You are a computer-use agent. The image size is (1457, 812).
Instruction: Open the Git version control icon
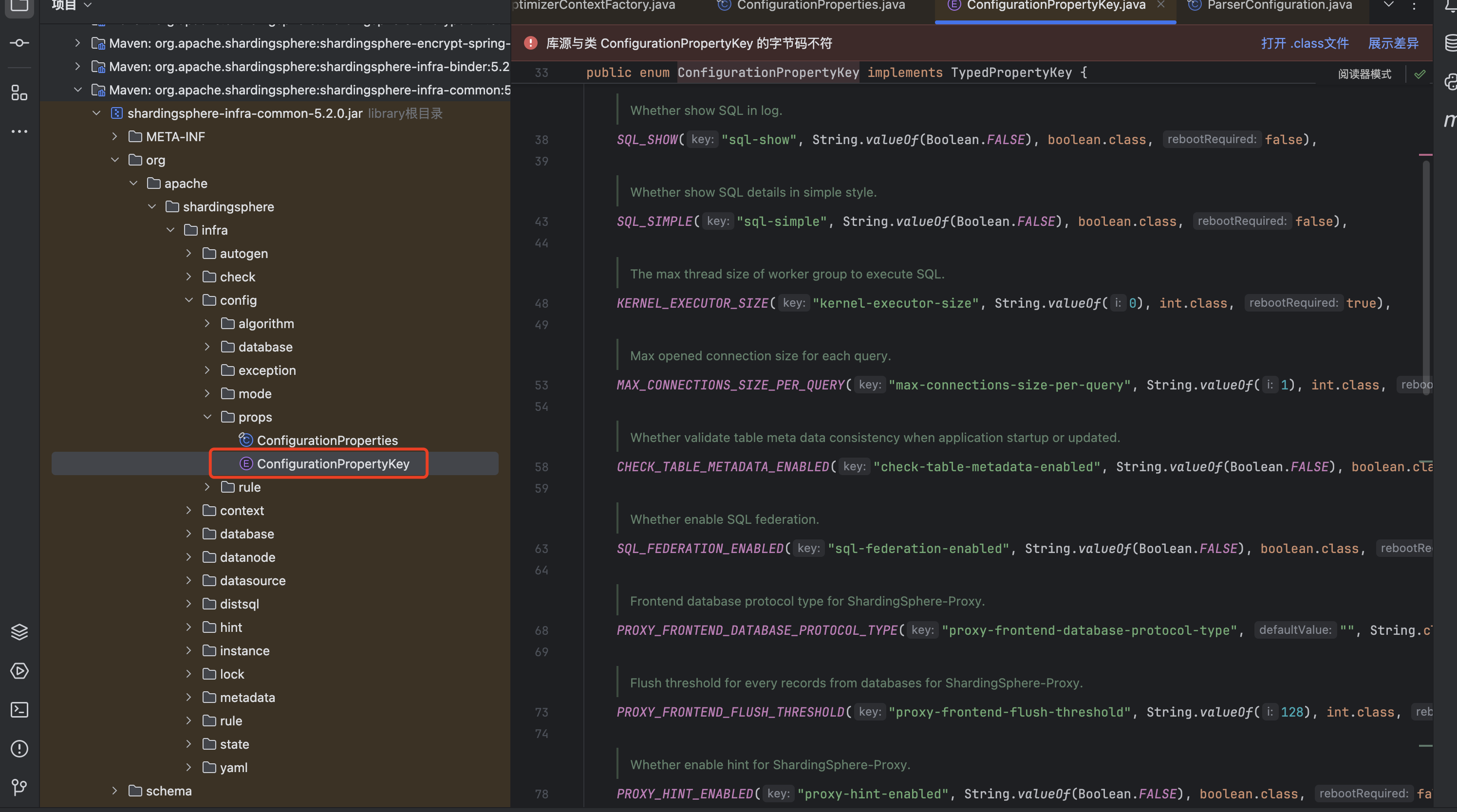click(x=19, y=787)
